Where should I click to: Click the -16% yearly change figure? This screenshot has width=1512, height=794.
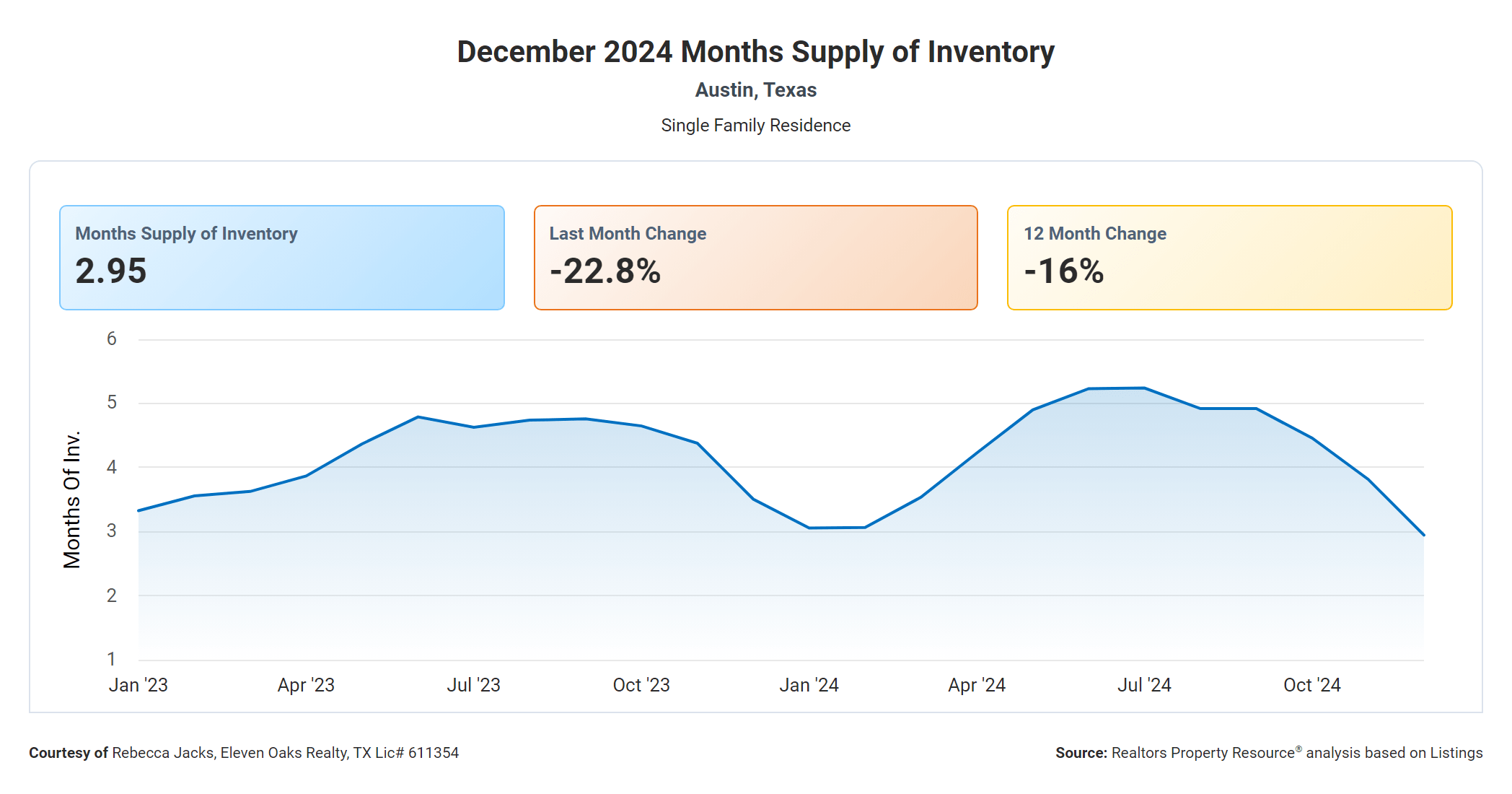pos(1064,271)
